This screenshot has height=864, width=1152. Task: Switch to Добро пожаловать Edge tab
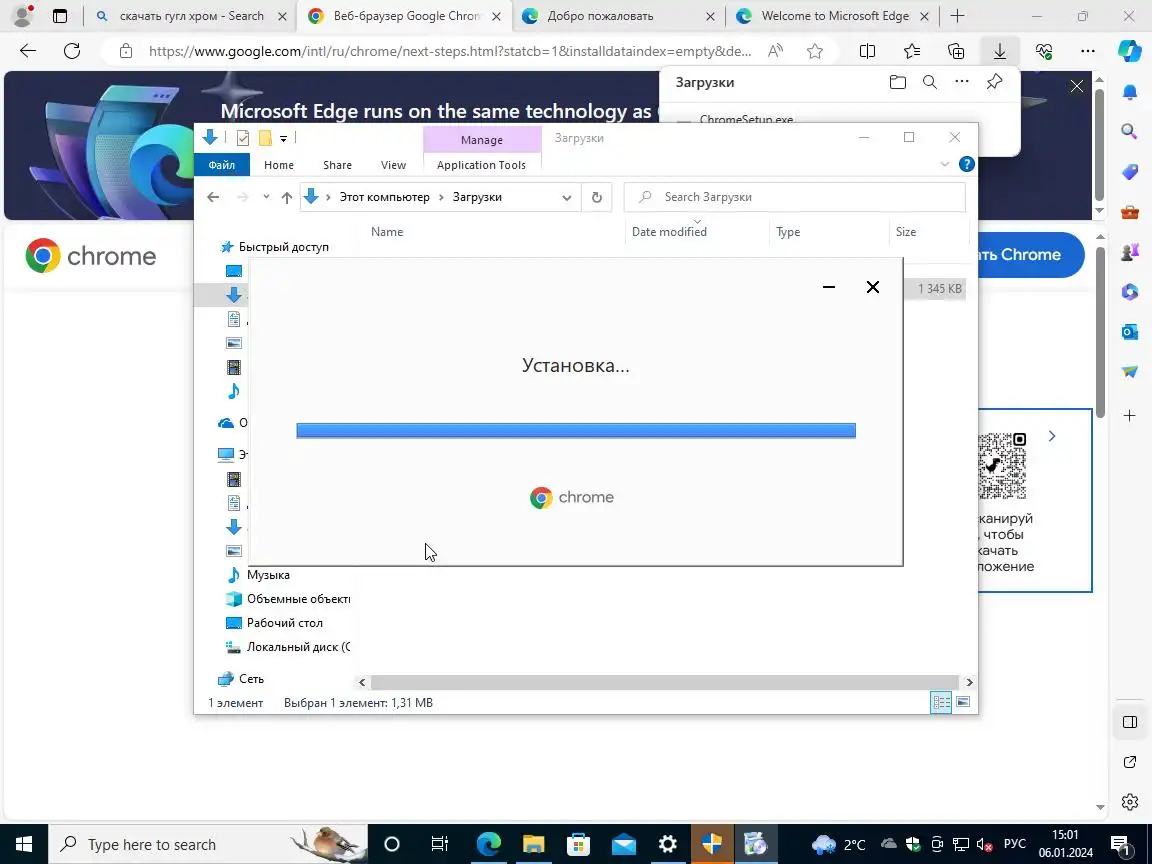[x=618, y=16]
